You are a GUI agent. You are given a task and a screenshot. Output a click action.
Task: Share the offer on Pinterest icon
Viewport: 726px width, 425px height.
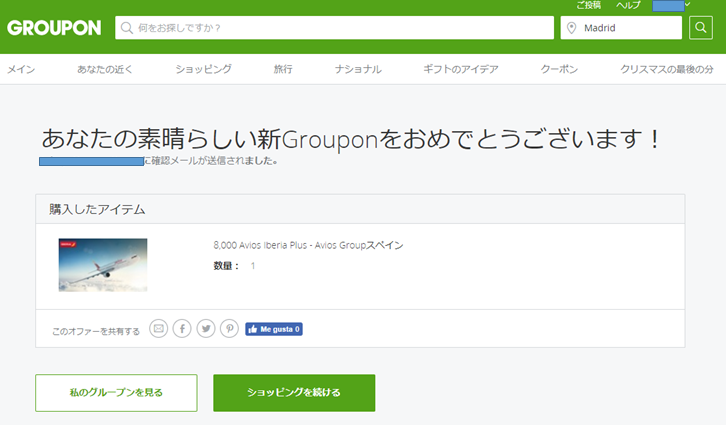point(229,329)
